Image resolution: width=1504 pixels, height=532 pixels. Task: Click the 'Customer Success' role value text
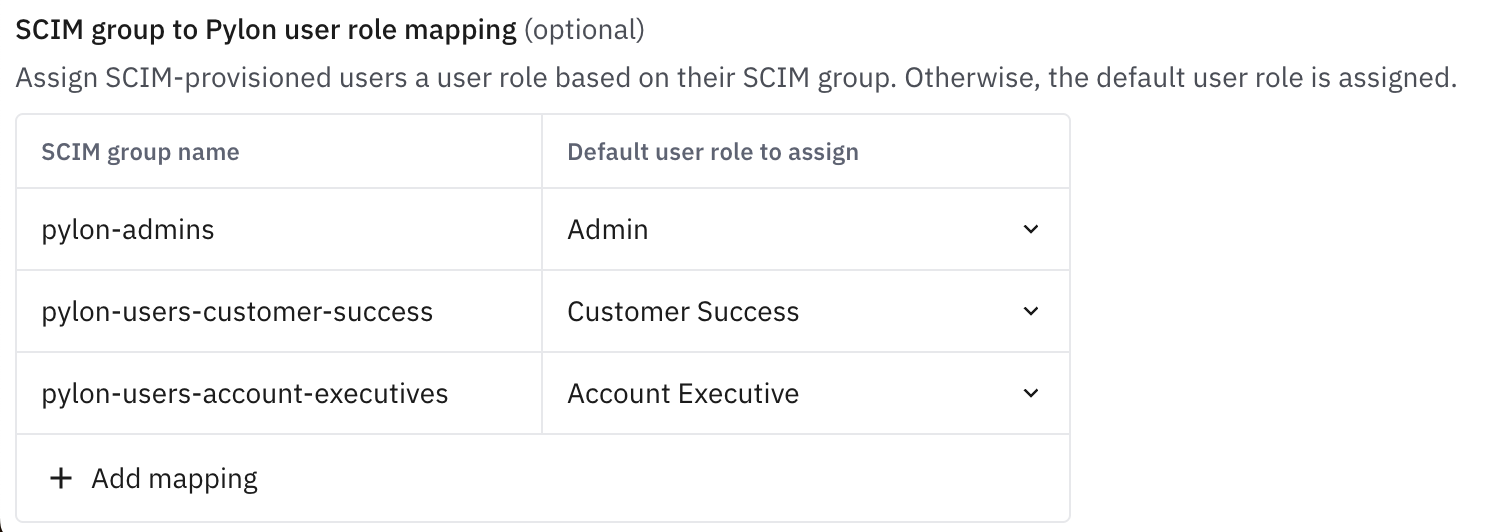click(683, 312)
